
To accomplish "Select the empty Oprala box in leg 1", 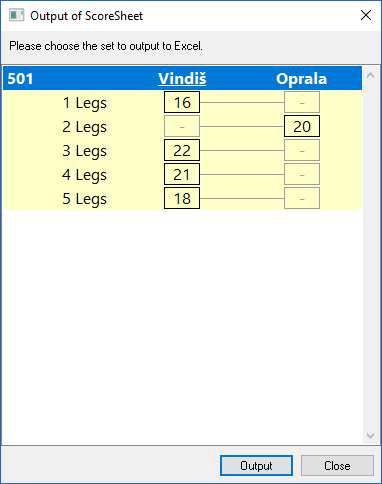I will click(302, 102).
